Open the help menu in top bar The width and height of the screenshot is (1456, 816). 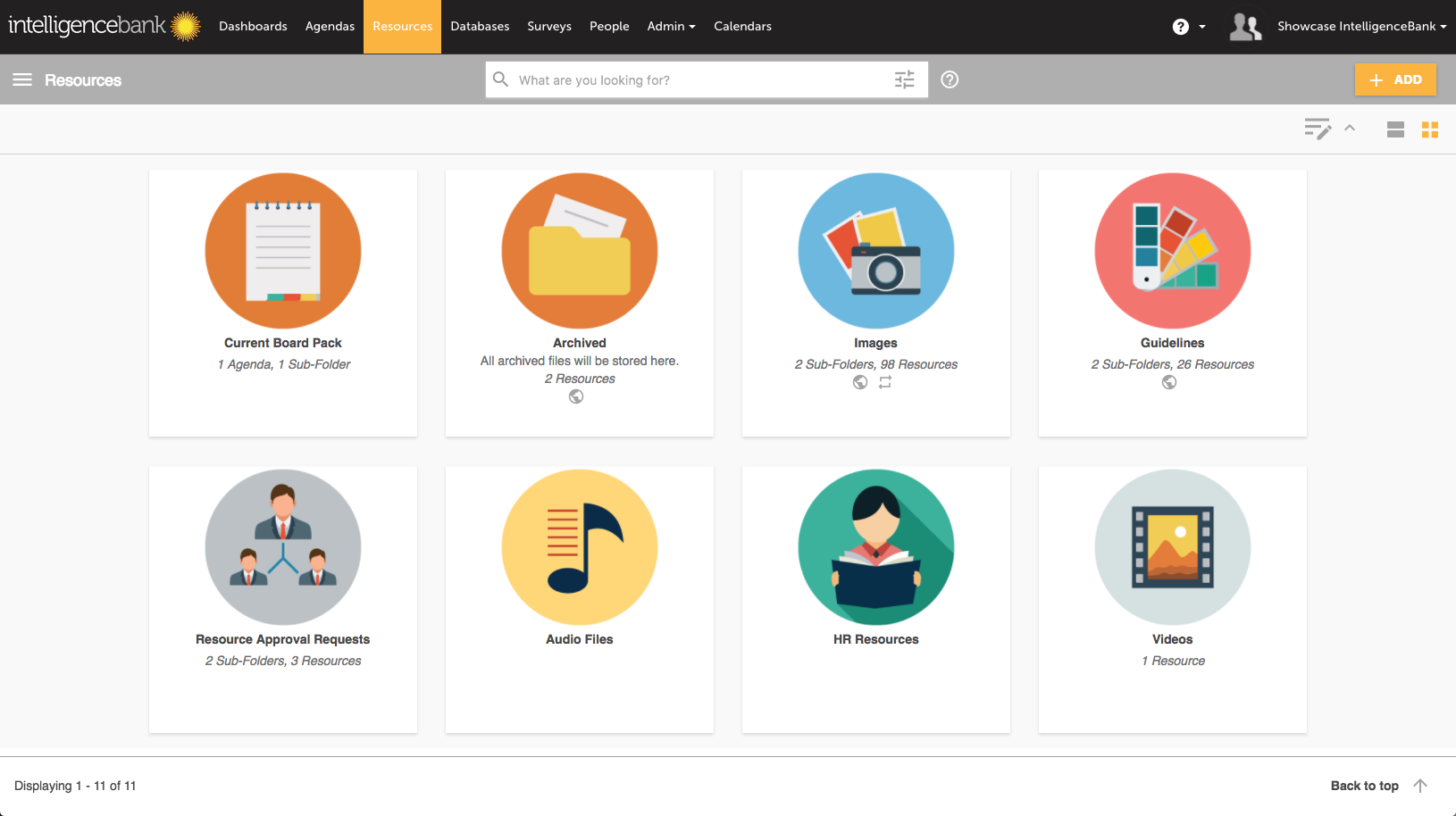(x=1189, y=27)
